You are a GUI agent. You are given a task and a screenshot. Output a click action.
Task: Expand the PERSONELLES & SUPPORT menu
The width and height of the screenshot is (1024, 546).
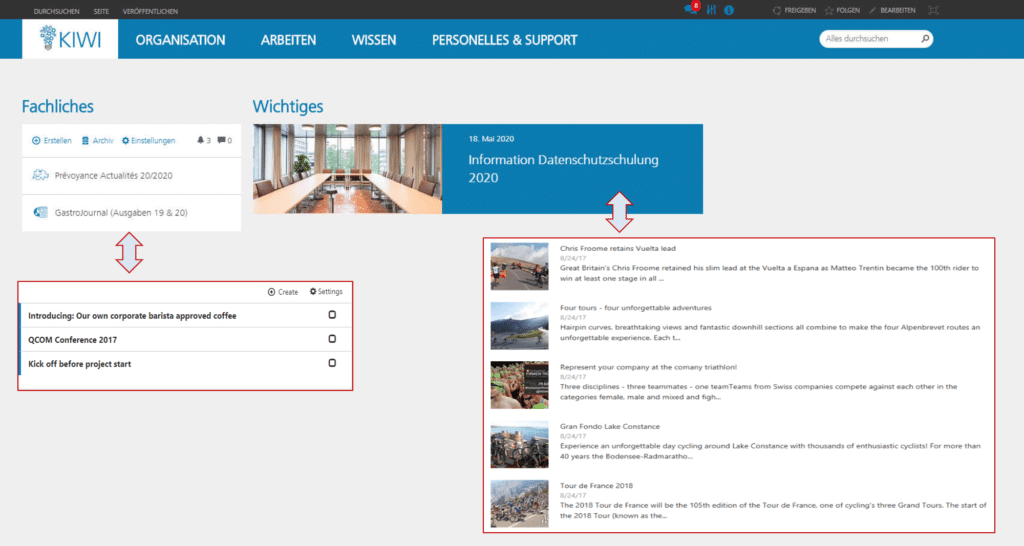click(x=504, y=40)
